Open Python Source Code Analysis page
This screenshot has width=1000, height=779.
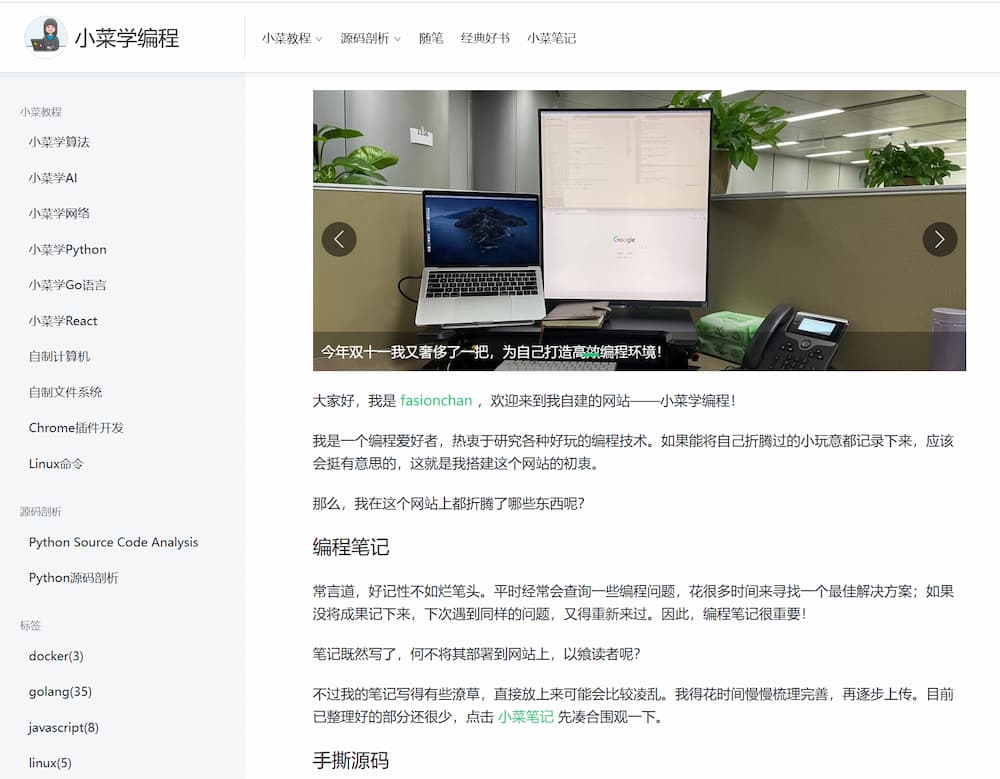point(113,541)
